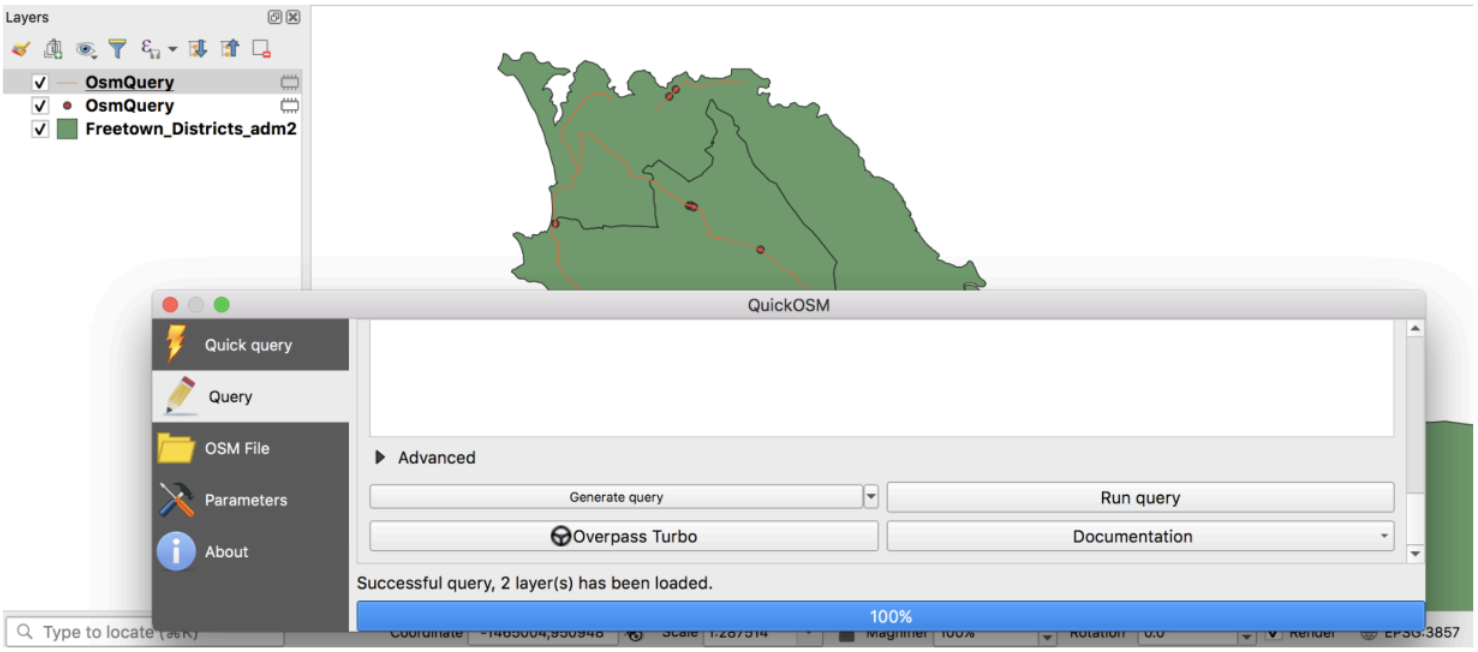Click the 100% progress bar

tap(890, 617)
